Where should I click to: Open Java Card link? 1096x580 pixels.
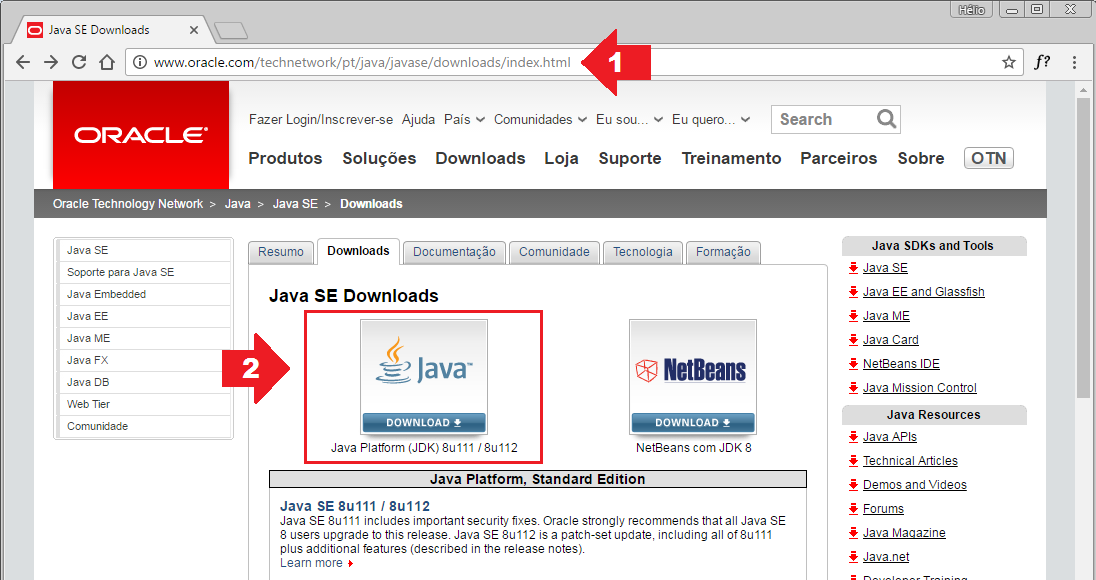click(x=890, y=340)
